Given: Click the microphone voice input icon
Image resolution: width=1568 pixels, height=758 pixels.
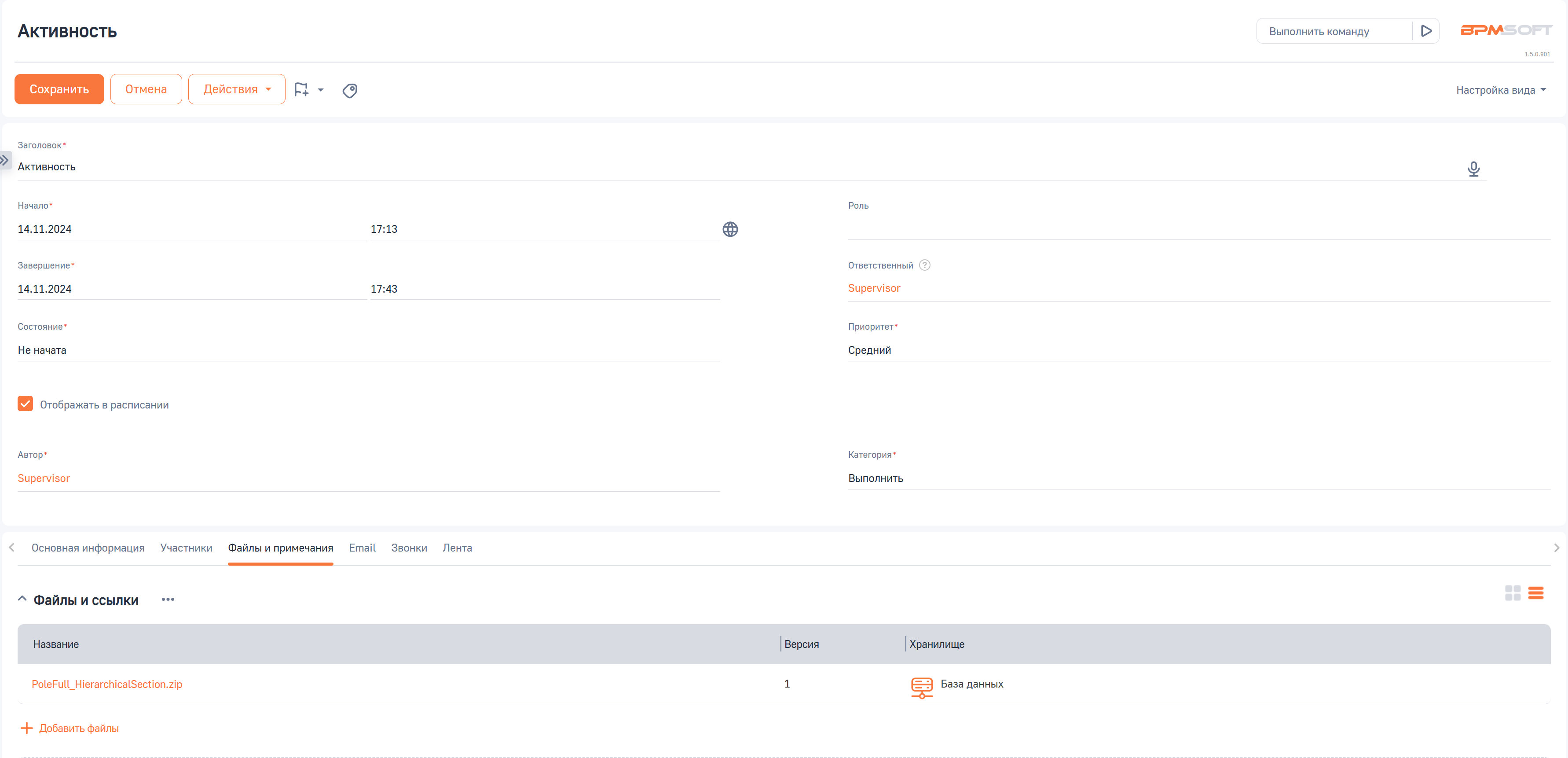Looking at the screenshot, I should (x=1473, y=169).
